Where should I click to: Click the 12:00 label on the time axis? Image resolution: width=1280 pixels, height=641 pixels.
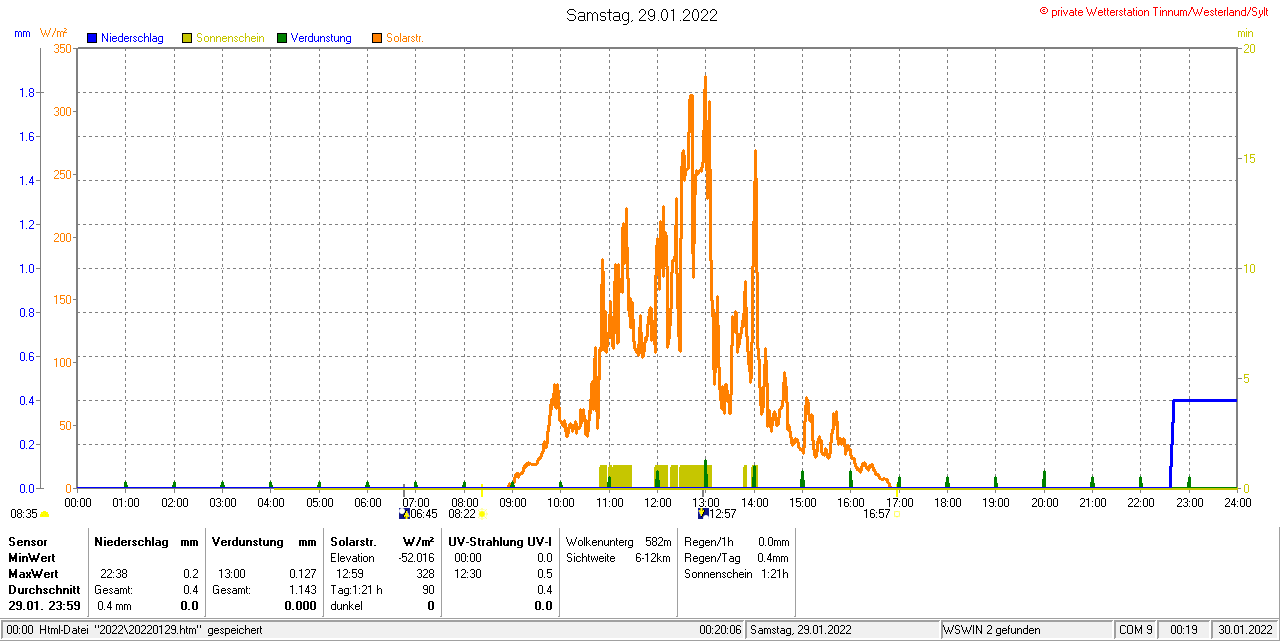coord(658,502)
